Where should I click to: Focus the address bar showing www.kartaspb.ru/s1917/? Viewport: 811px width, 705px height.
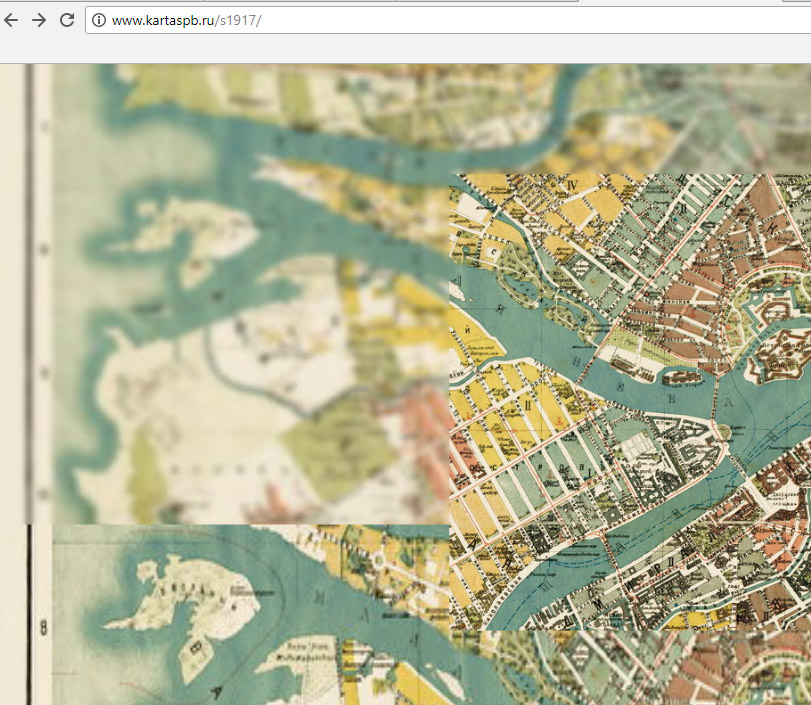click(x=448, y=20)
